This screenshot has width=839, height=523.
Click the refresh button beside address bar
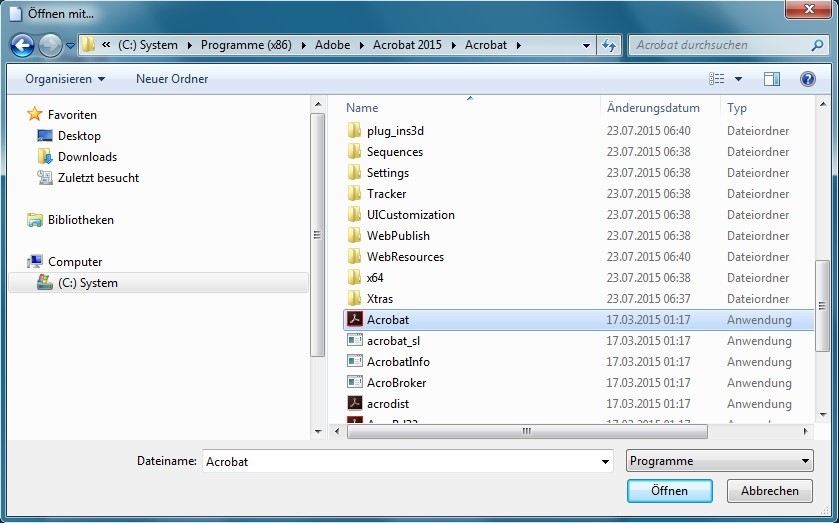tap(609, 45)
